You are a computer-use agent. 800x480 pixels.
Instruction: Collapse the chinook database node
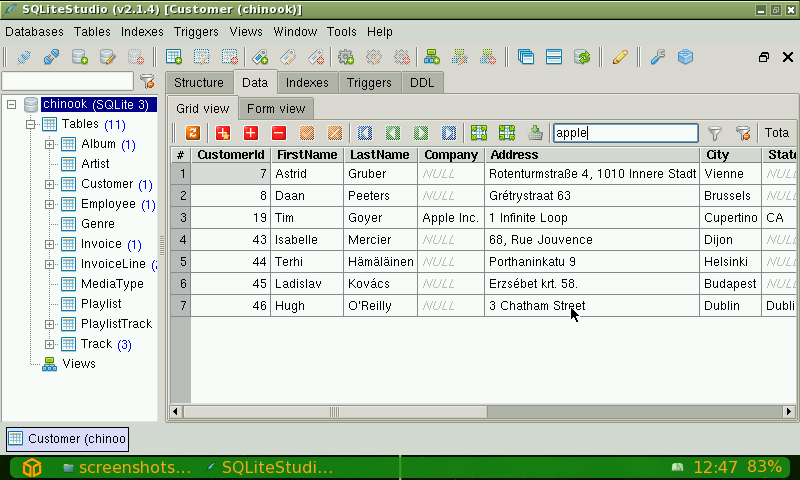pyautogui.click(x=11, y=105)
